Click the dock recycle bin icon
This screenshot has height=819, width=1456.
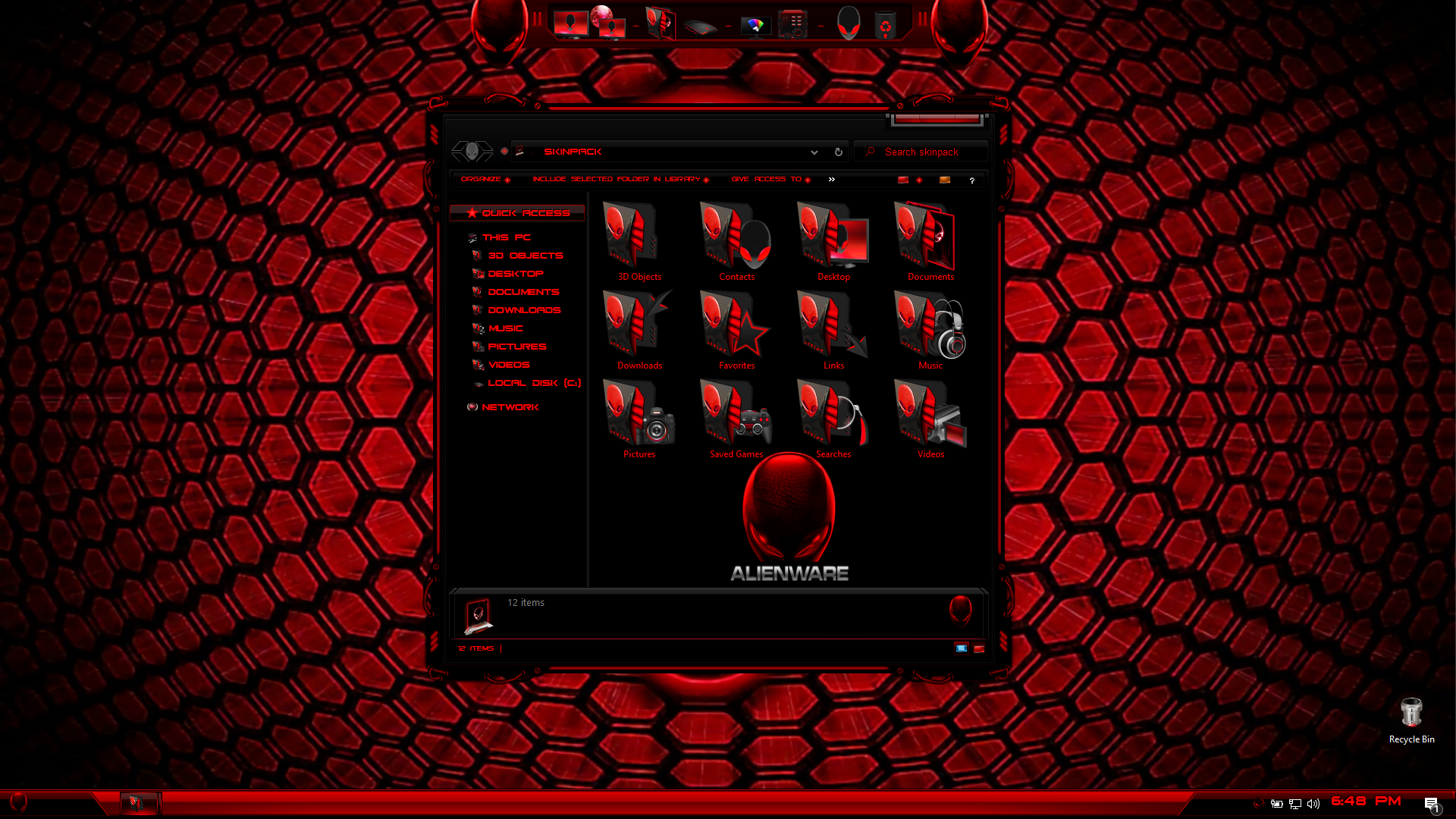click(x=885, y=25)
